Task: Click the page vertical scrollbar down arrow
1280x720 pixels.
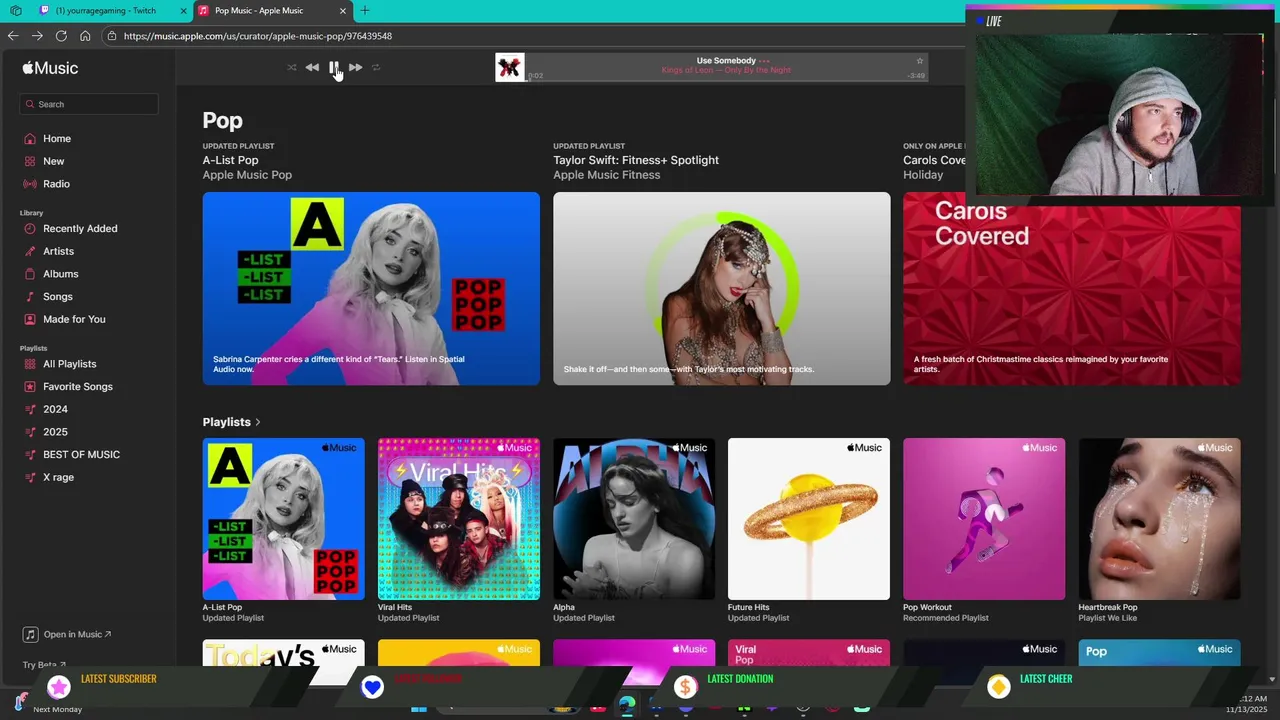Action: click(1272, 680)
